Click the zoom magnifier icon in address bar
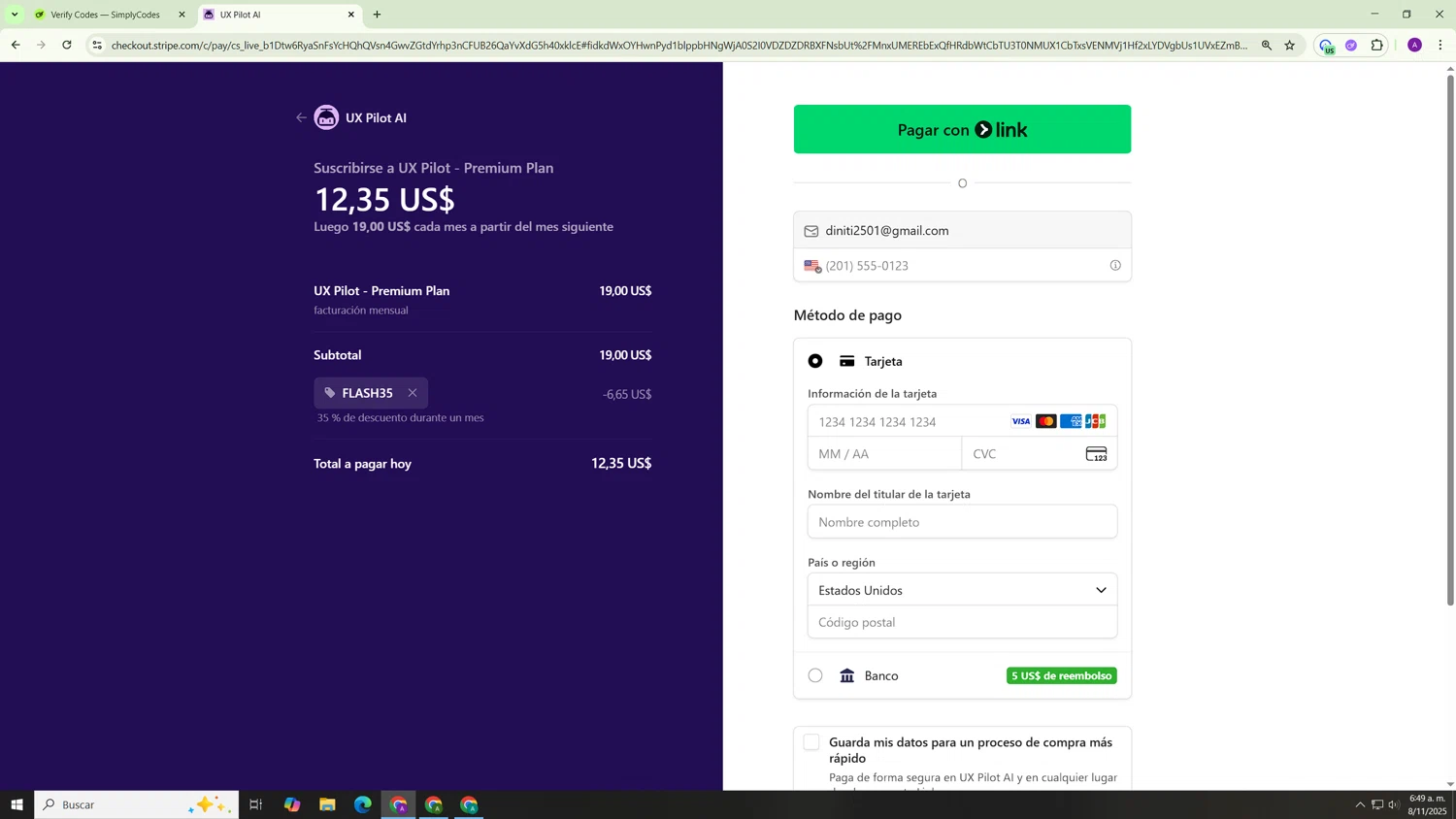Image resolution: width=1456 pixels, height=819 pixels. click(1267, 45)
